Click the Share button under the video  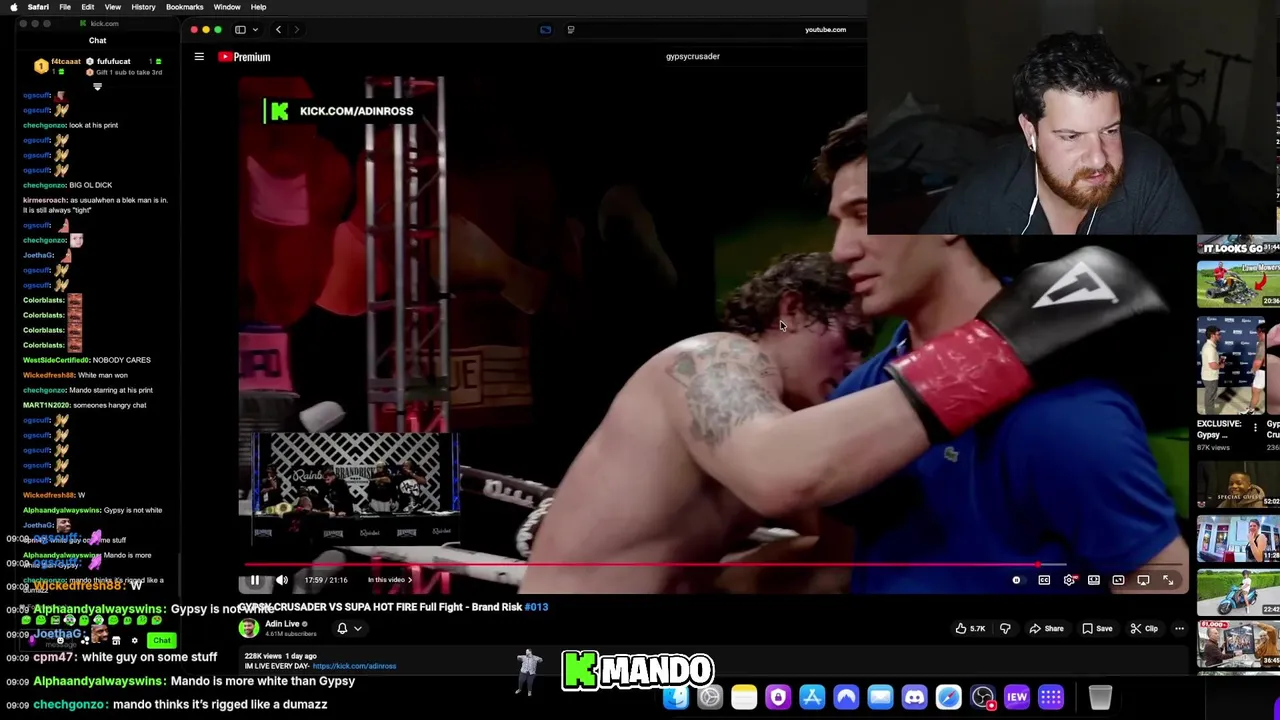(x=1046, y=629)
